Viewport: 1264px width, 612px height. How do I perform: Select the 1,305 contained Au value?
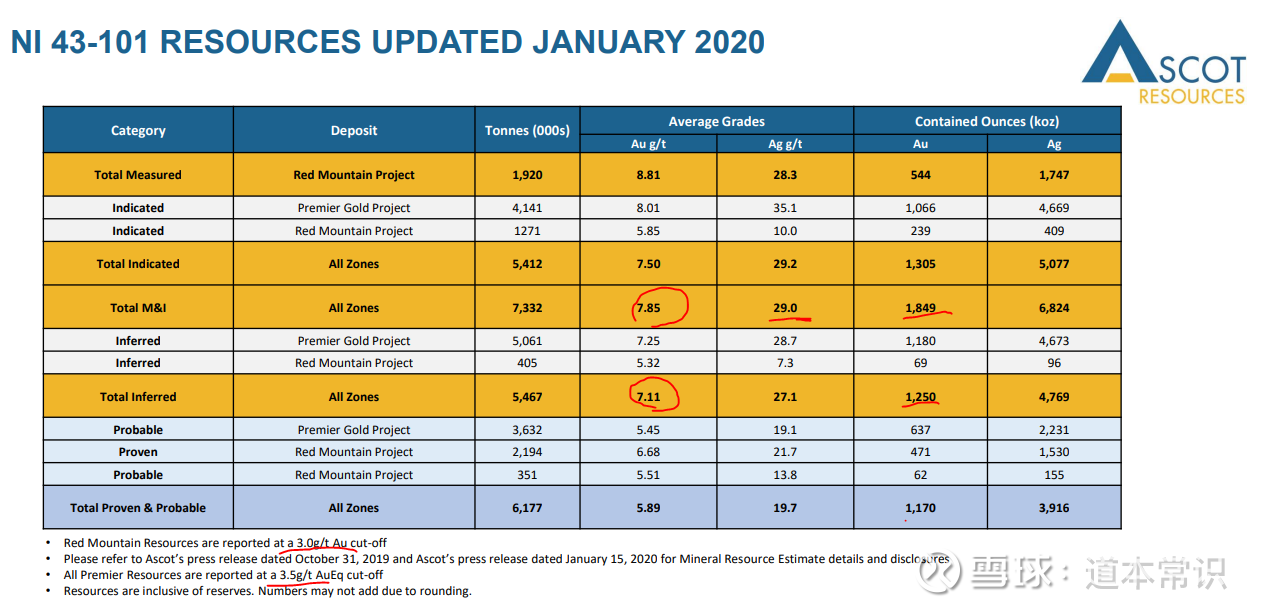click(x=920, y=264)
